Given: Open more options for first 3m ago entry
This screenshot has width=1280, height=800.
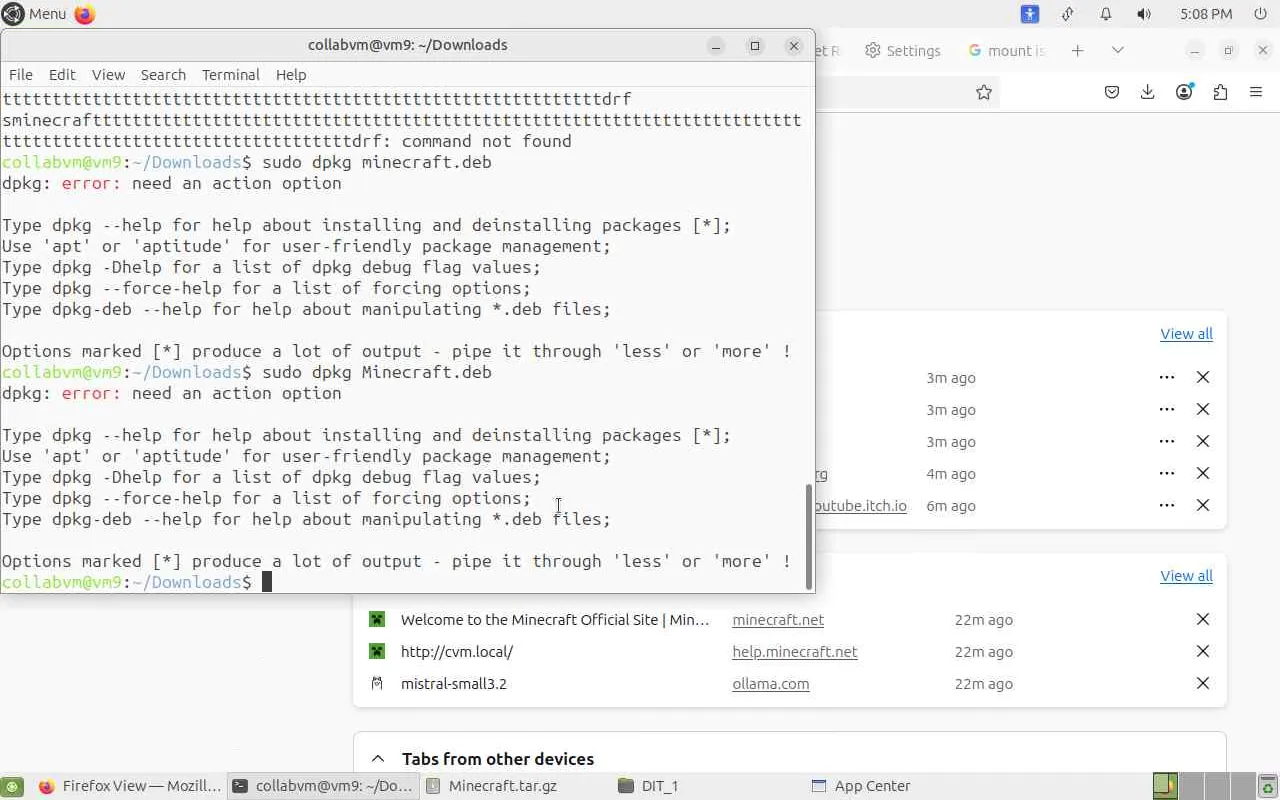Looking at the screenshot, I should 1167,377.
